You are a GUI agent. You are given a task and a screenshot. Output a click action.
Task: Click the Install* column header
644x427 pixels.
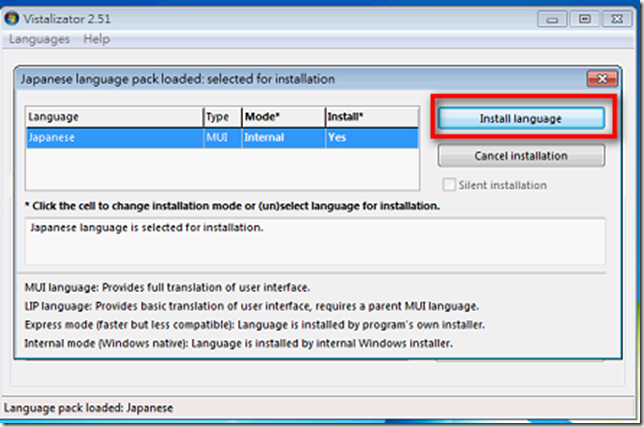[372, 117]
